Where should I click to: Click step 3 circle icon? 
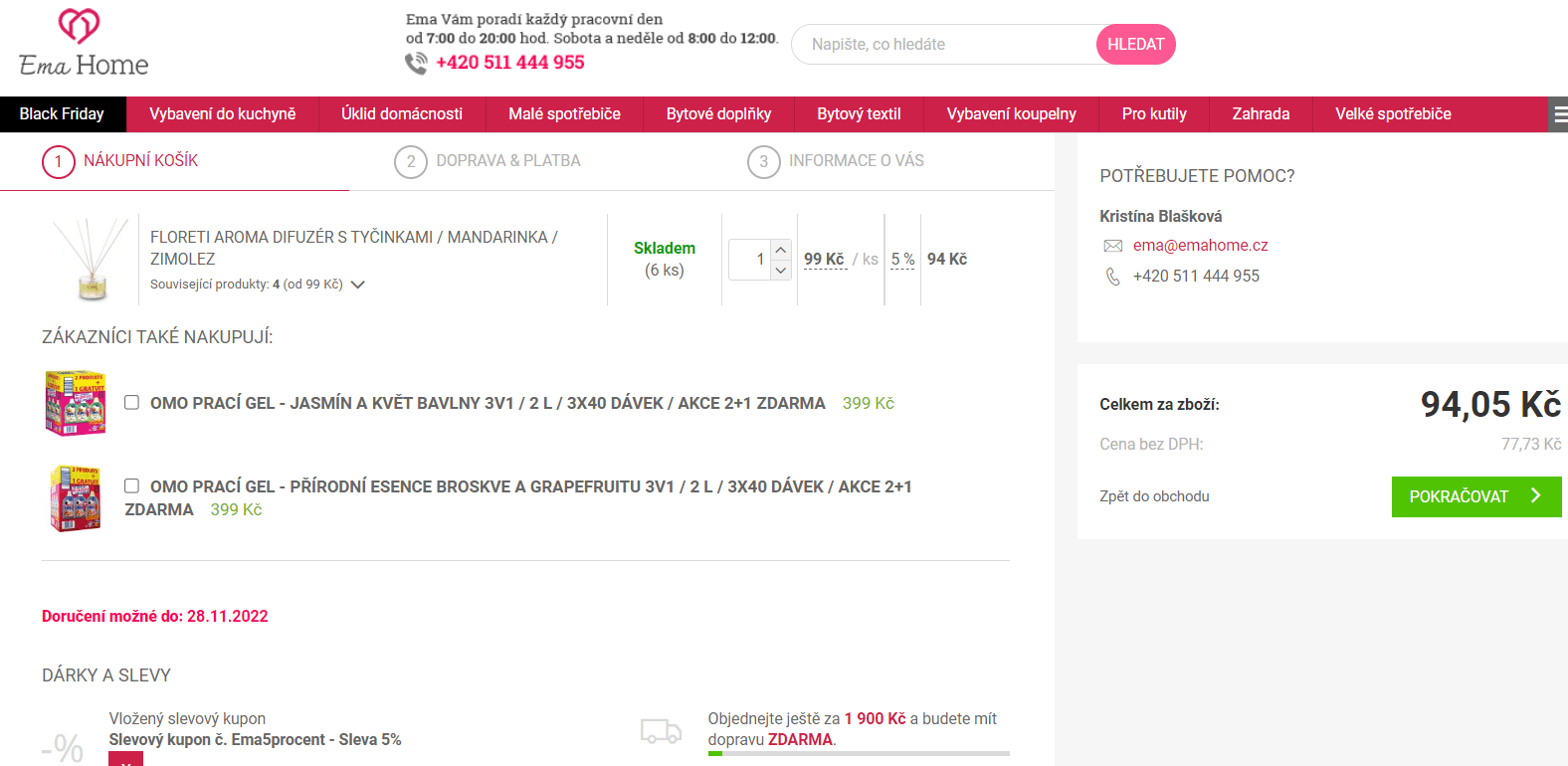coord(764,162)
